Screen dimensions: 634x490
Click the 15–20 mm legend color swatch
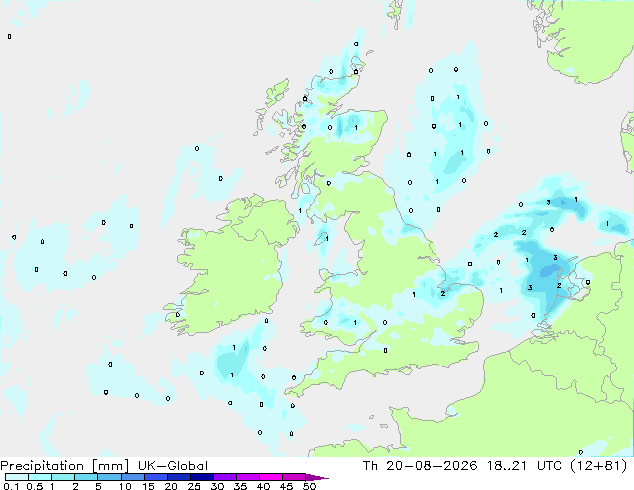pyautogui.click(x=156, y=477)
